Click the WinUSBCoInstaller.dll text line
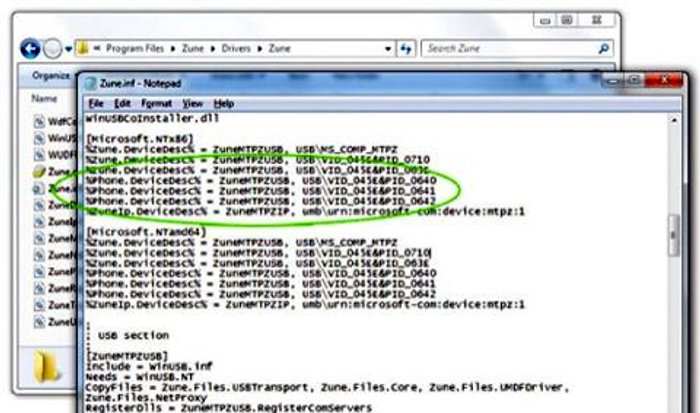This screenshot has height=413, width=700. (x=152, y=119)
